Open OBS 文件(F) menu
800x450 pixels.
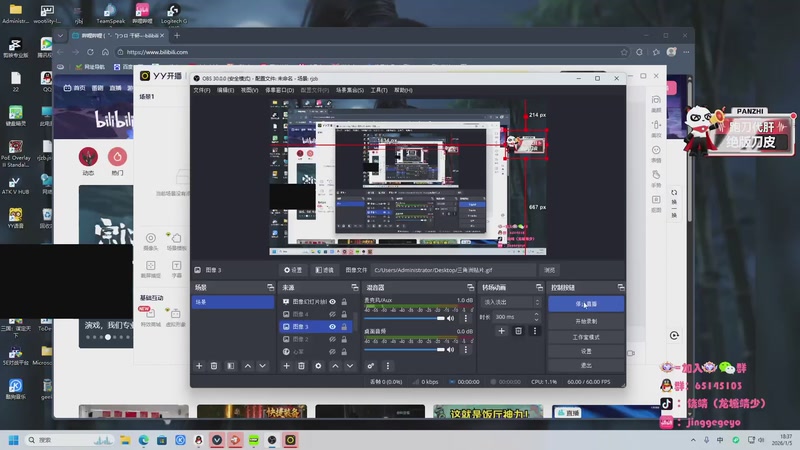202,90
